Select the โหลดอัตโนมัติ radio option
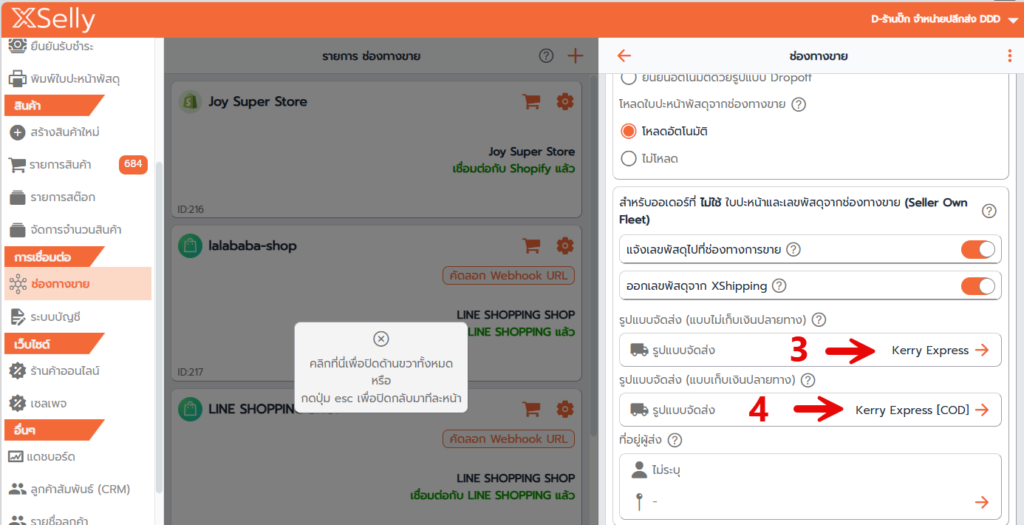 (x=629, y=131)
